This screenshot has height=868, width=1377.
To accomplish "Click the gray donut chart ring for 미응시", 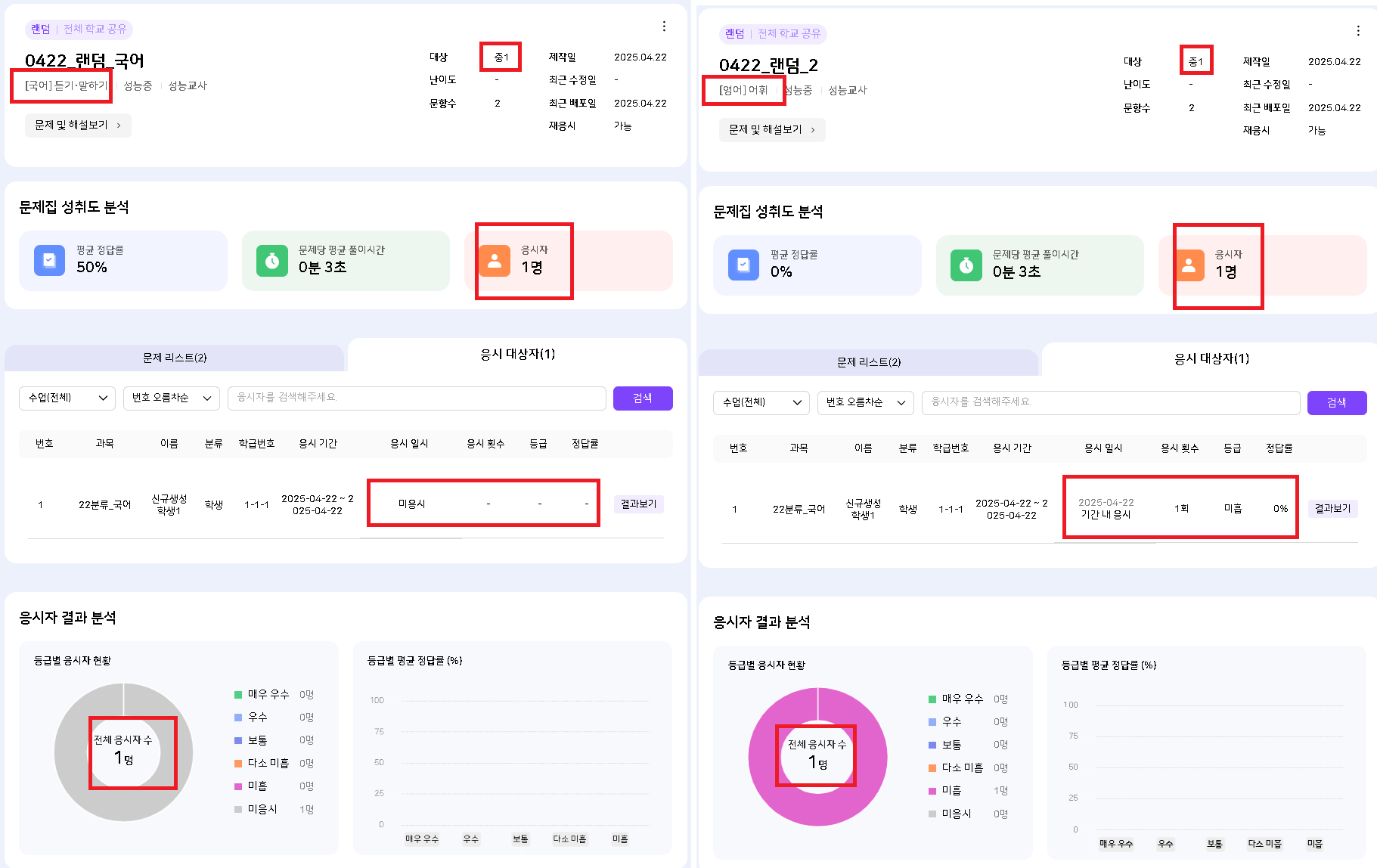I will coord(68,752).
